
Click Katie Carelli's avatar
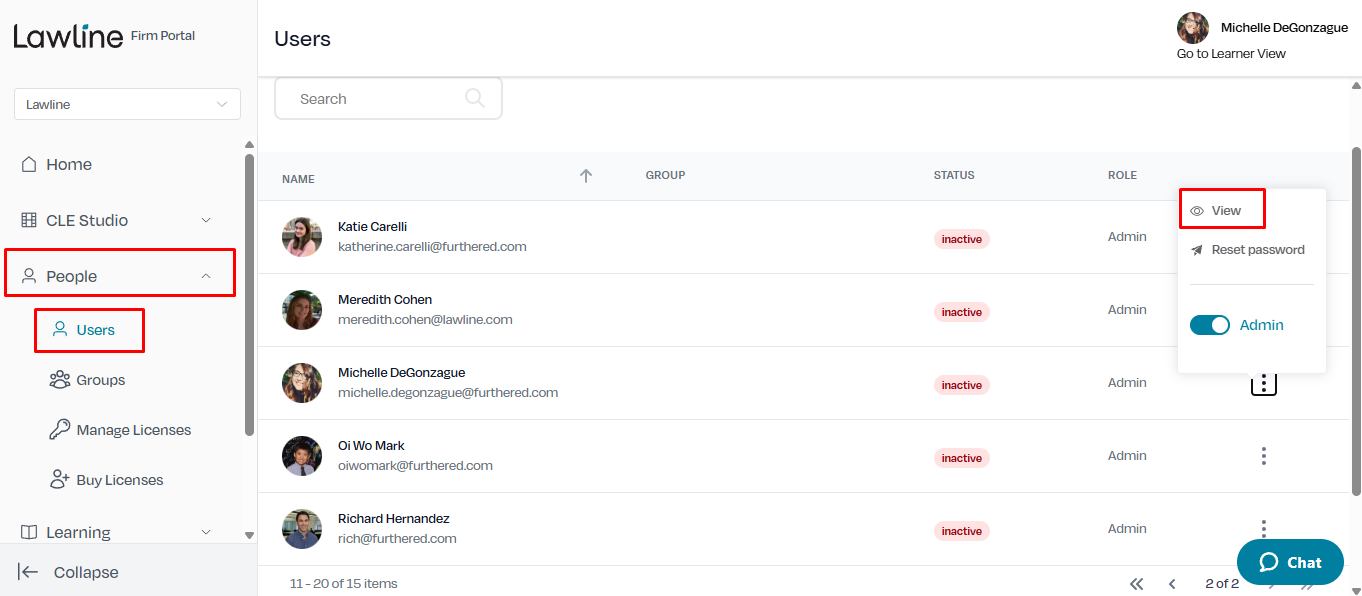(x=302, y=237)
